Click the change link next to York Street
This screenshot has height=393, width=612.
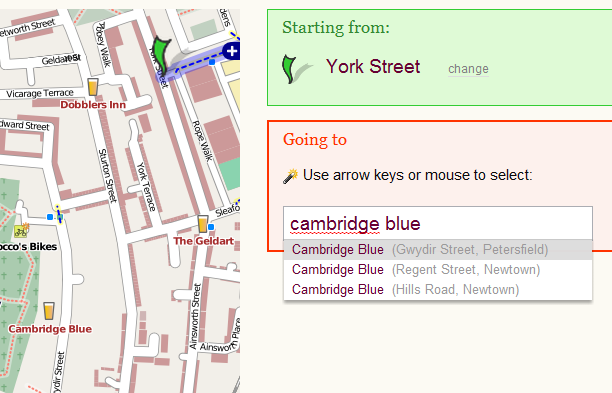(x=468, y=69)
